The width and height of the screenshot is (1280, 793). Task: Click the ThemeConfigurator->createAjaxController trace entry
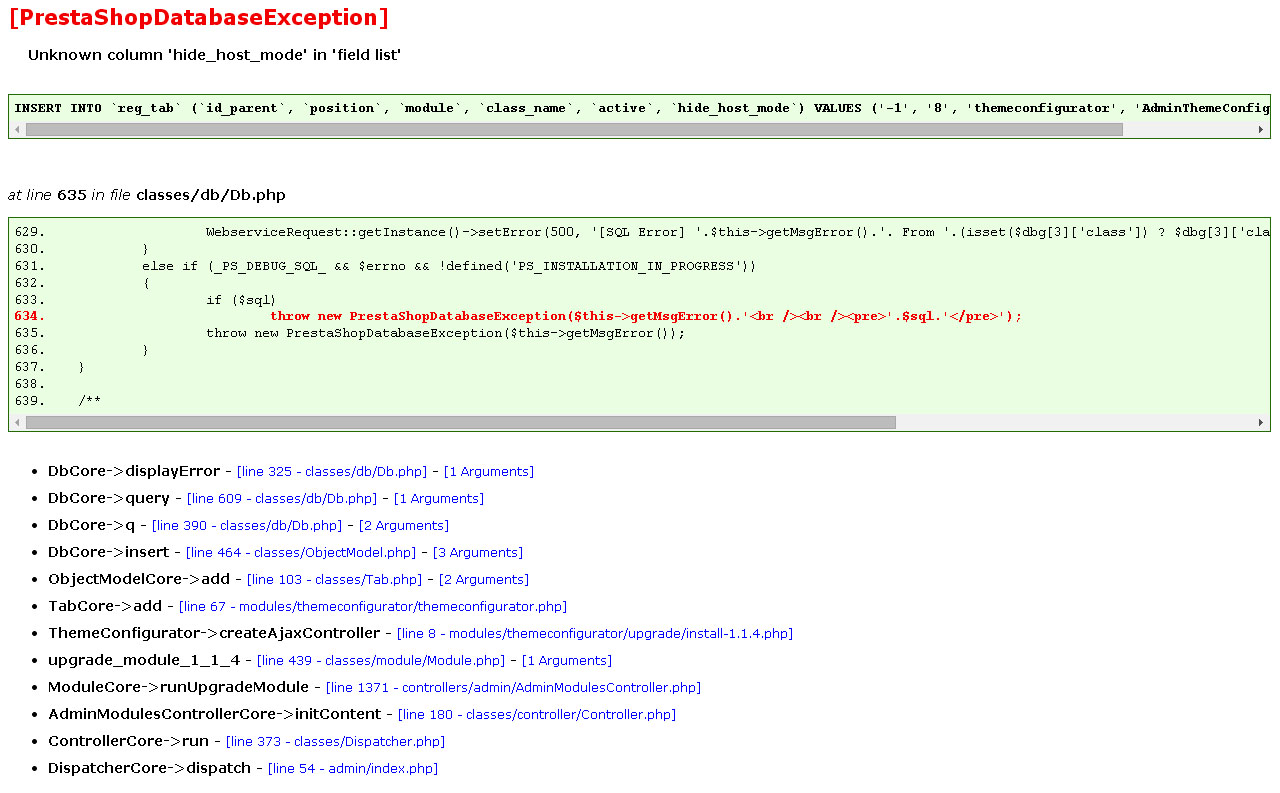pos(214,633)
